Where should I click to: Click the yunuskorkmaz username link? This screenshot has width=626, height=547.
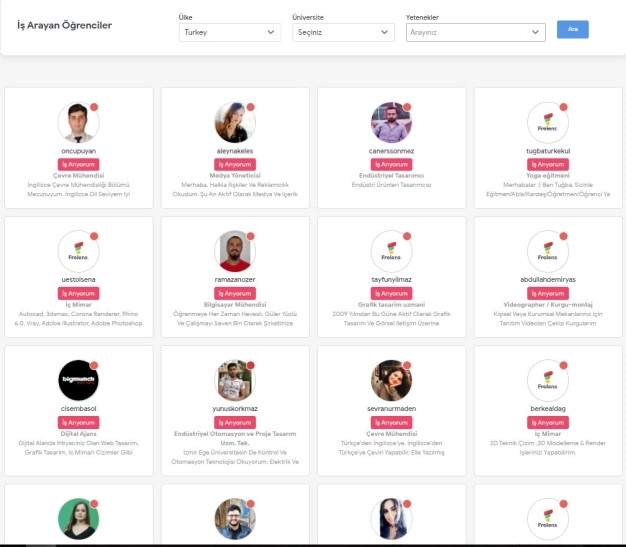[x=235, y=410]
